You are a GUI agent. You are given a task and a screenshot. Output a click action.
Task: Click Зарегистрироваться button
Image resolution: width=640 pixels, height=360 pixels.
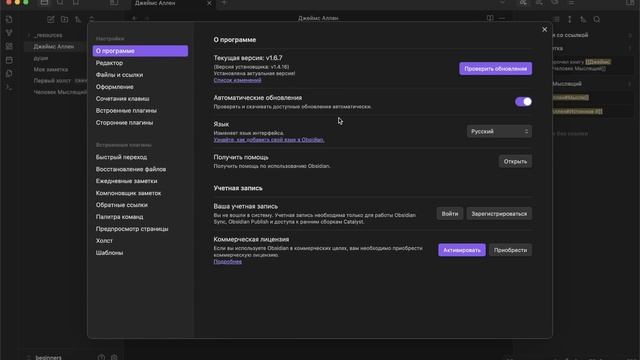coord(499,213)
